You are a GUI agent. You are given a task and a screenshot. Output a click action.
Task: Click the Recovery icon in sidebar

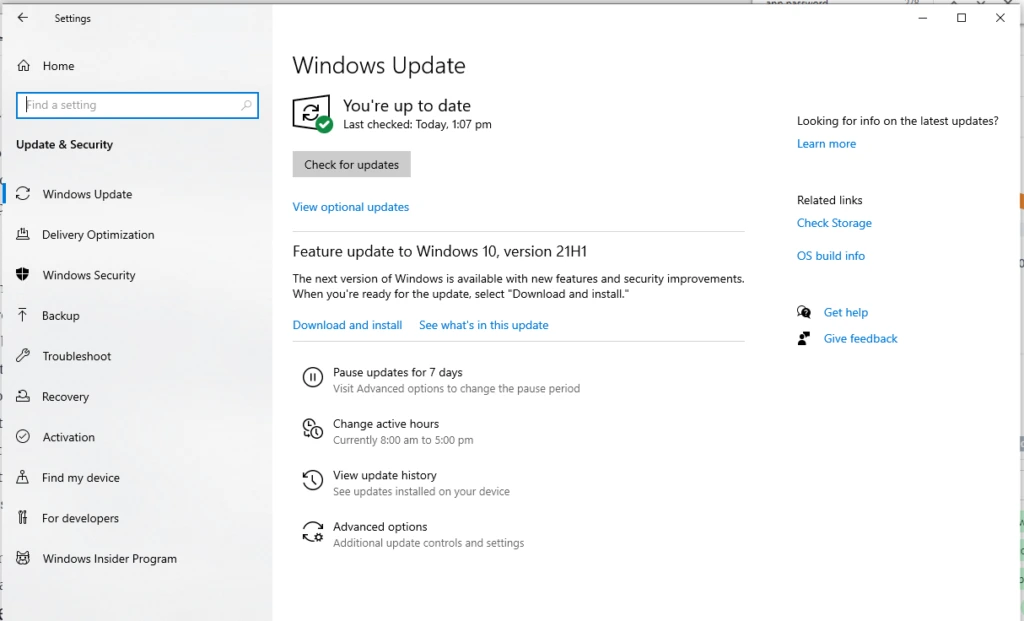pyautogui.click(x=23, y=396)
